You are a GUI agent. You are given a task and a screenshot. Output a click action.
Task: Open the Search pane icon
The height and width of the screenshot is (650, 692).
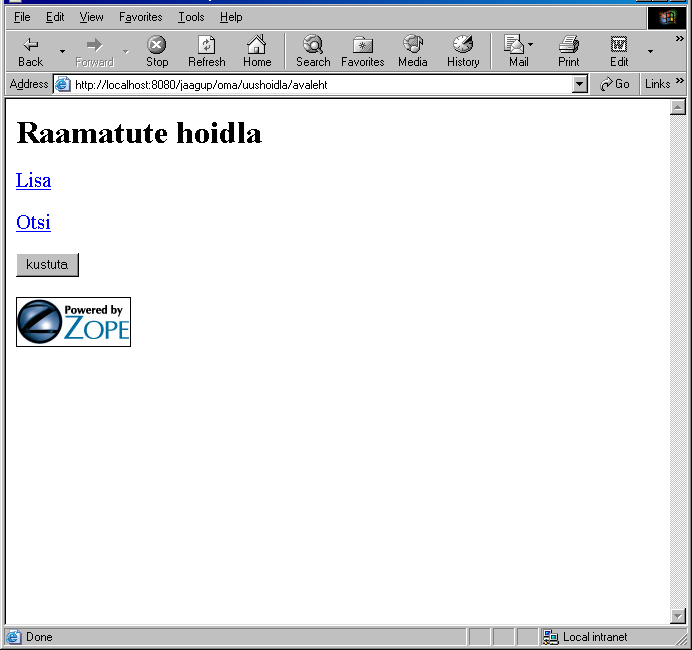(313, 51)
